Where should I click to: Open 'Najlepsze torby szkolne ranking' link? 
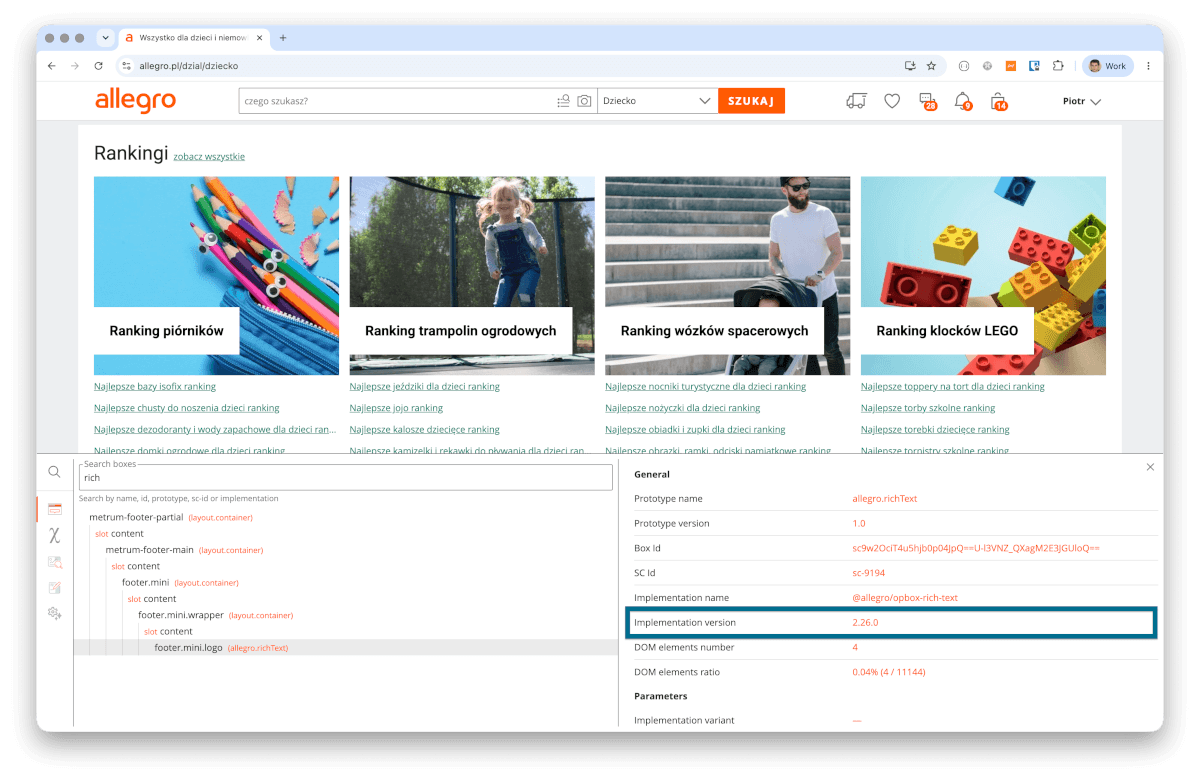(928, 408)
